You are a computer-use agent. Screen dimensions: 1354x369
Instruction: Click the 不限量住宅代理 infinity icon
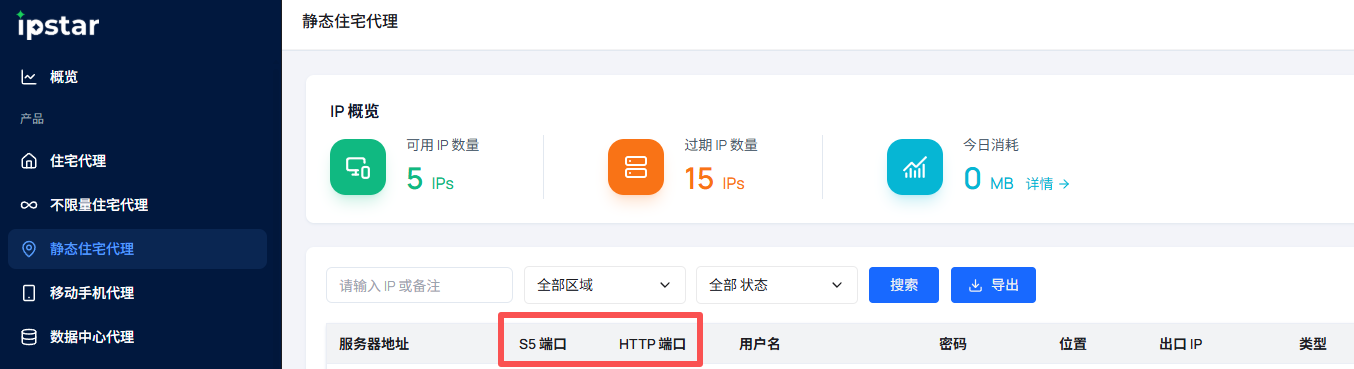click(x=29, y=205)
